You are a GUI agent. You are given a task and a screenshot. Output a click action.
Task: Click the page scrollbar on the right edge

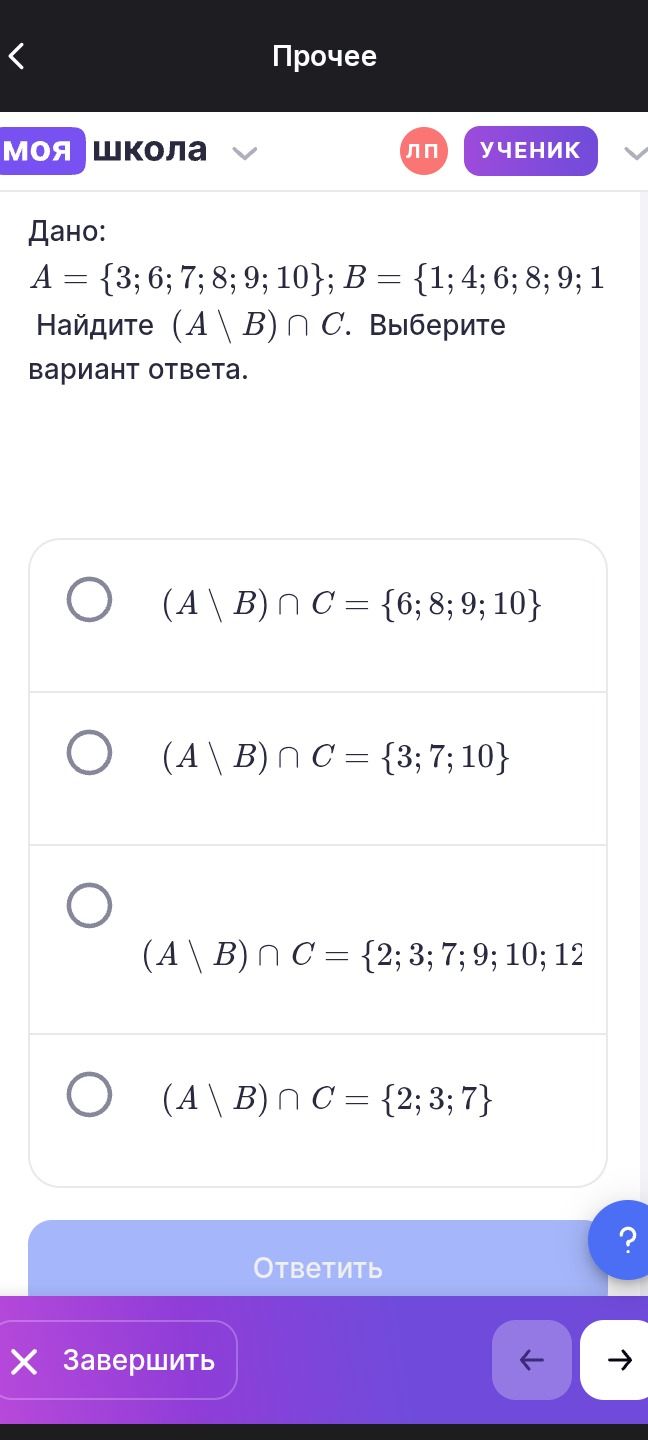(x=644, y=700)
